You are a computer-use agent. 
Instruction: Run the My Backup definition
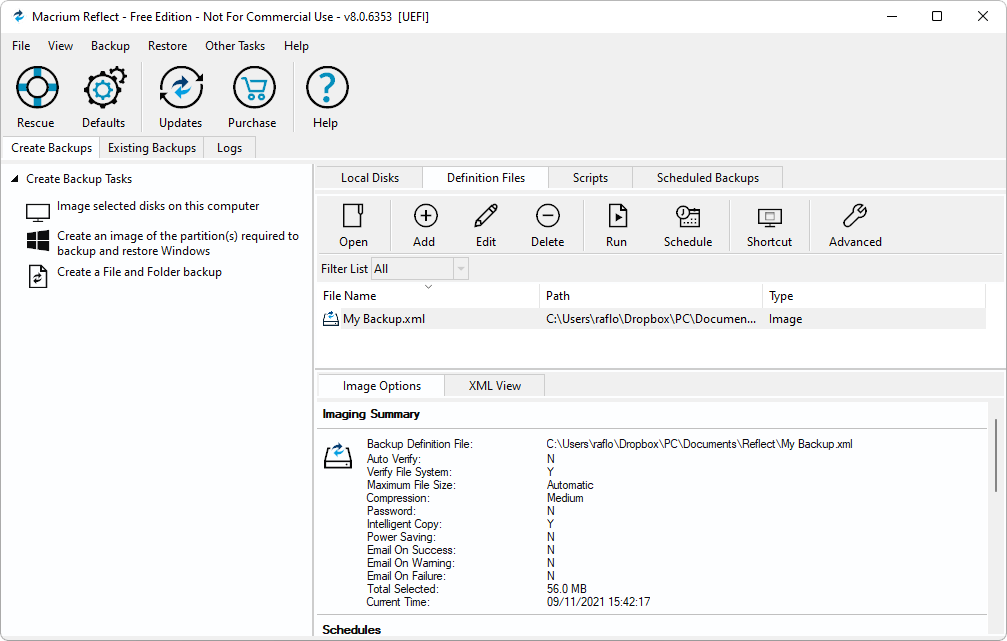point(616,224)
